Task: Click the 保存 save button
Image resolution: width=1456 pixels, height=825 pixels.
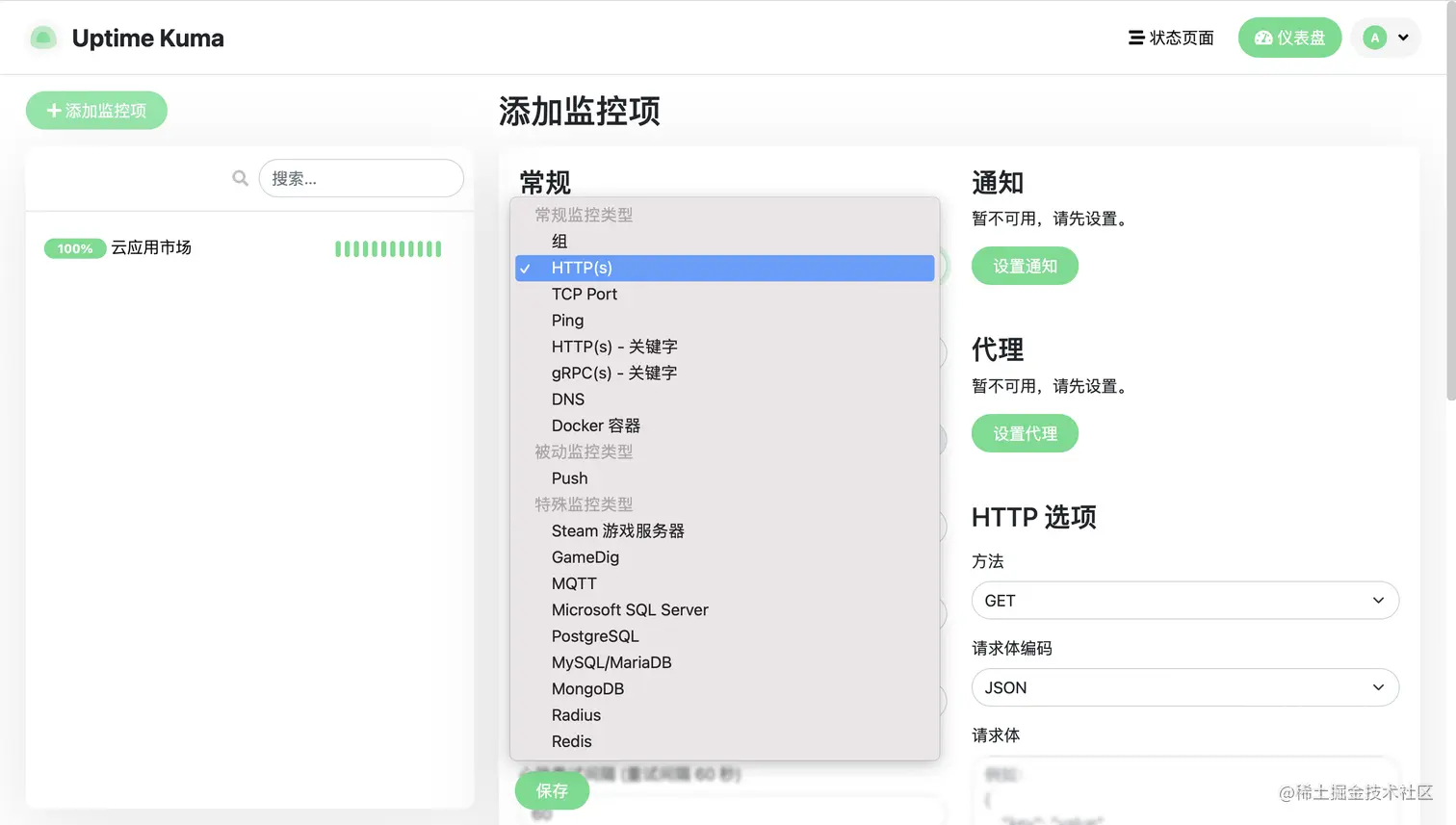Action: point(552,791)
